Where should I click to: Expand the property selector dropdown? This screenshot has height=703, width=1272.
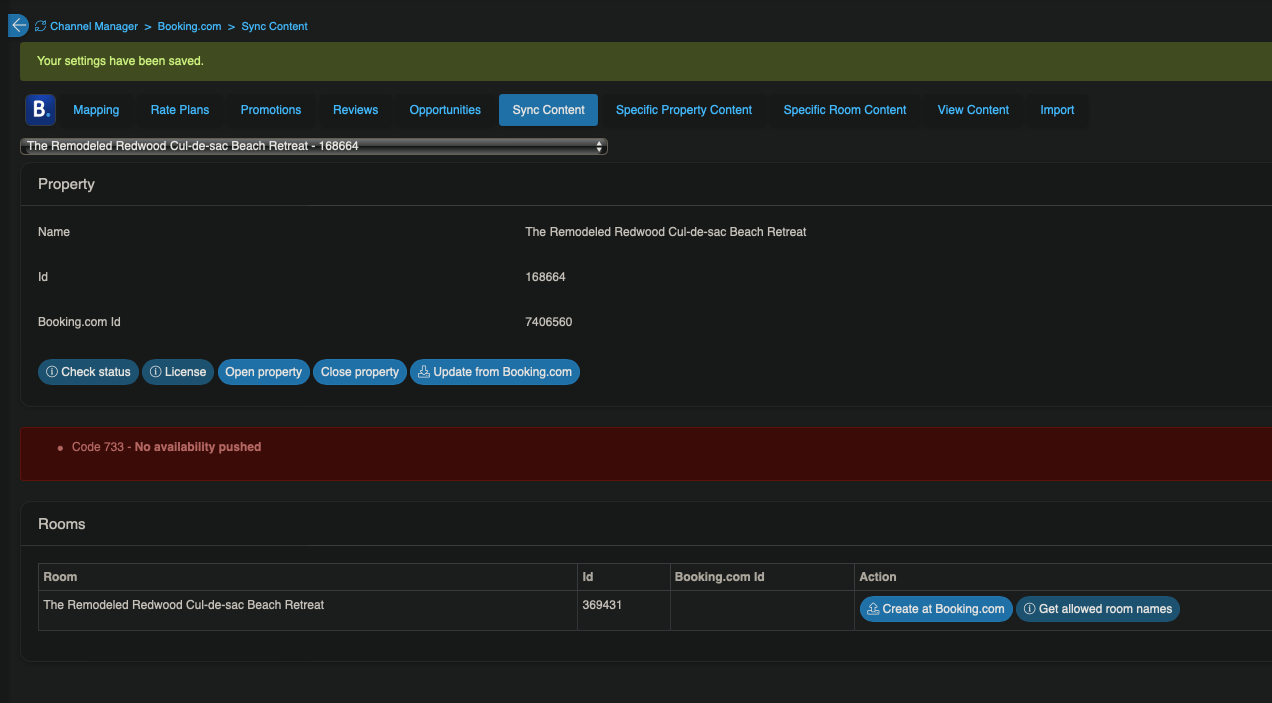pyautogui.click(x=314, y=146)
